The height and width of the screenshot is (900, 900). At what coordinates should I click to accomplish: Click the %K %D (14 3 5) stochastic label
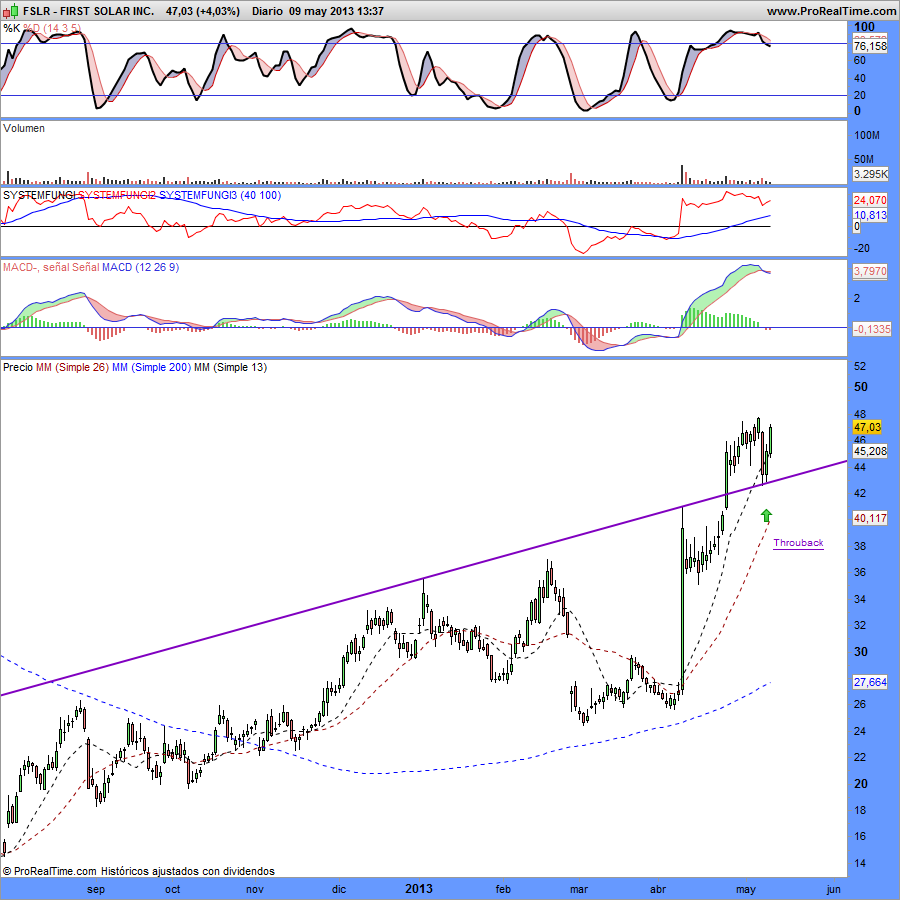click(42, 28)
